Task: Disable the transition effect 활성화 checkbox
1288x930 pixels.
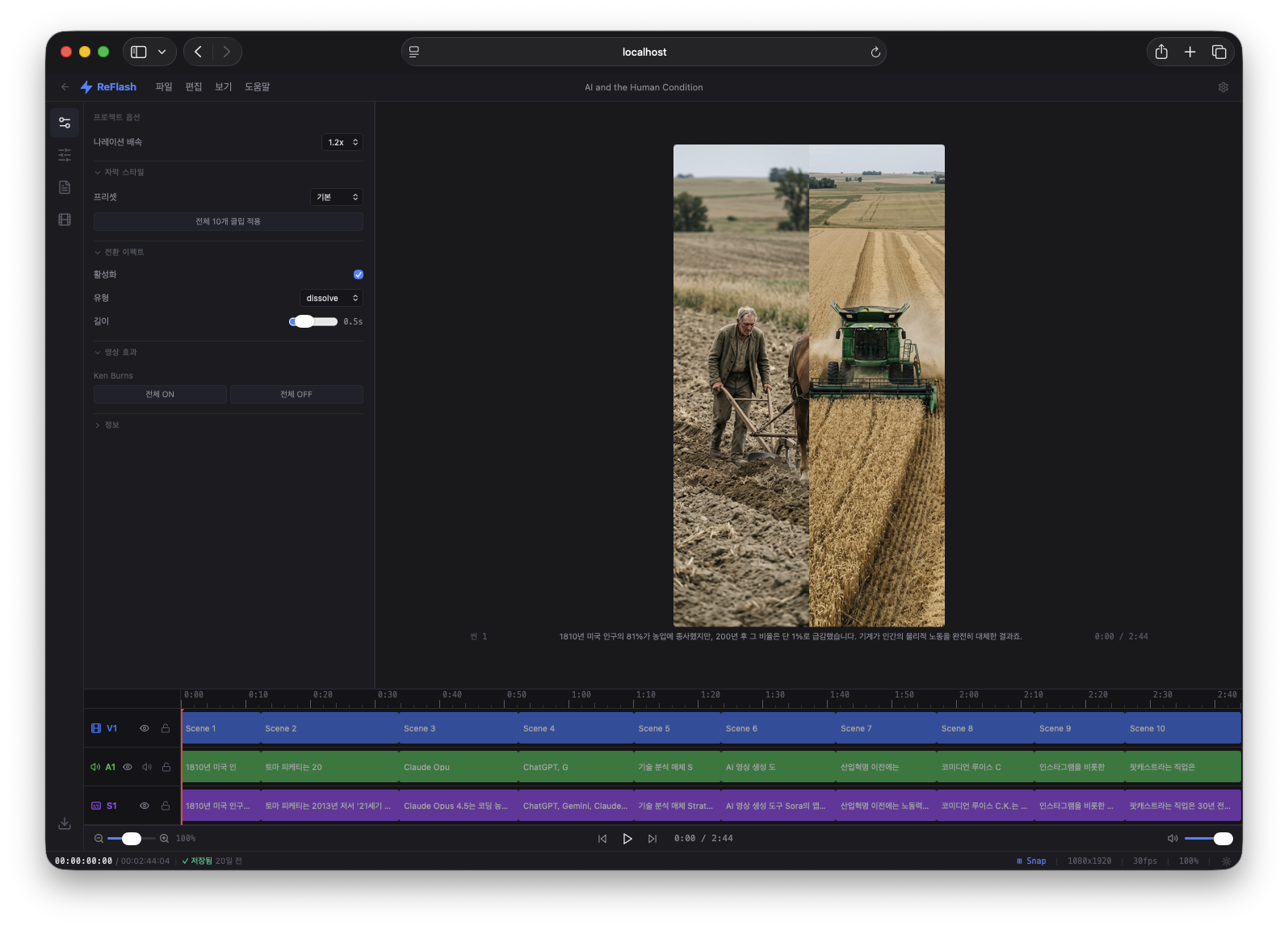Action: click(x=359, y=274)
